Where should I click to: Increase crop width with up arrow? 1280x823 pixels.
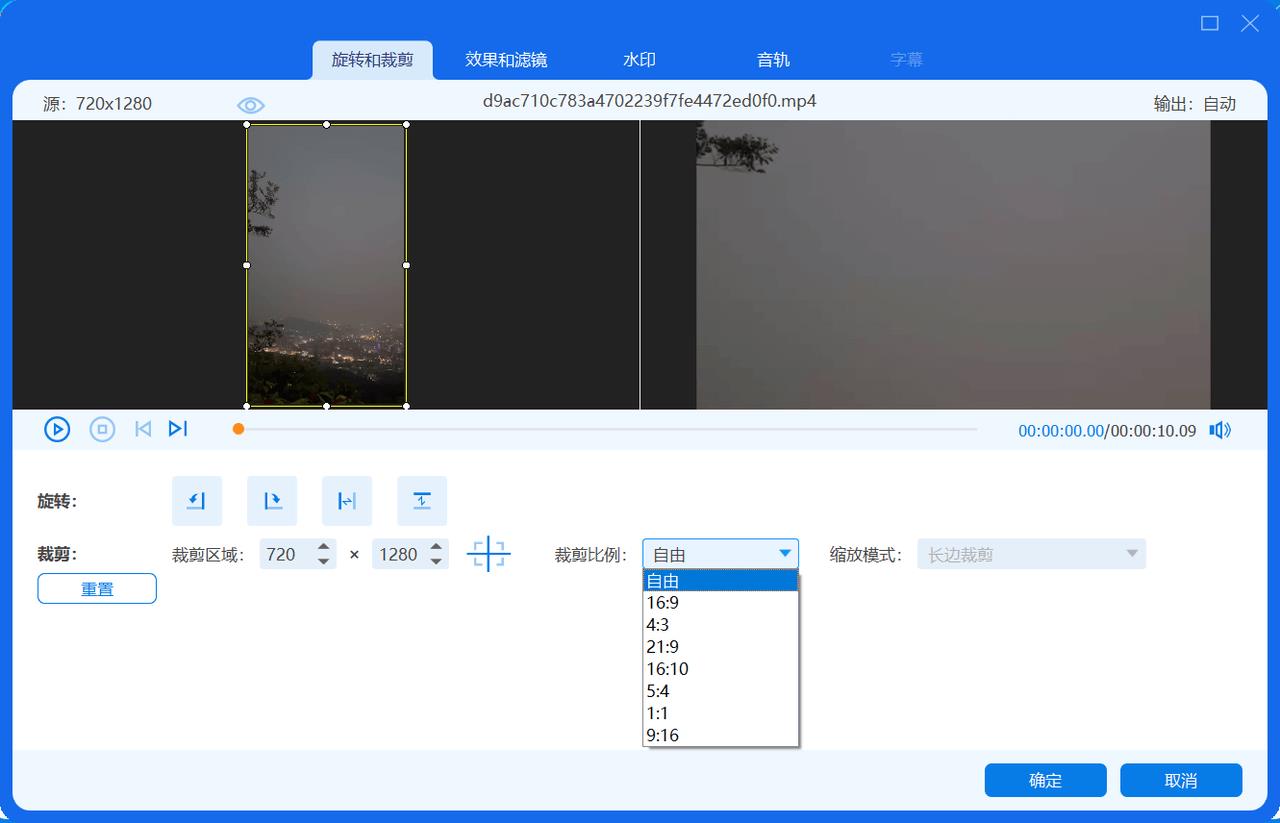(324, 547)
